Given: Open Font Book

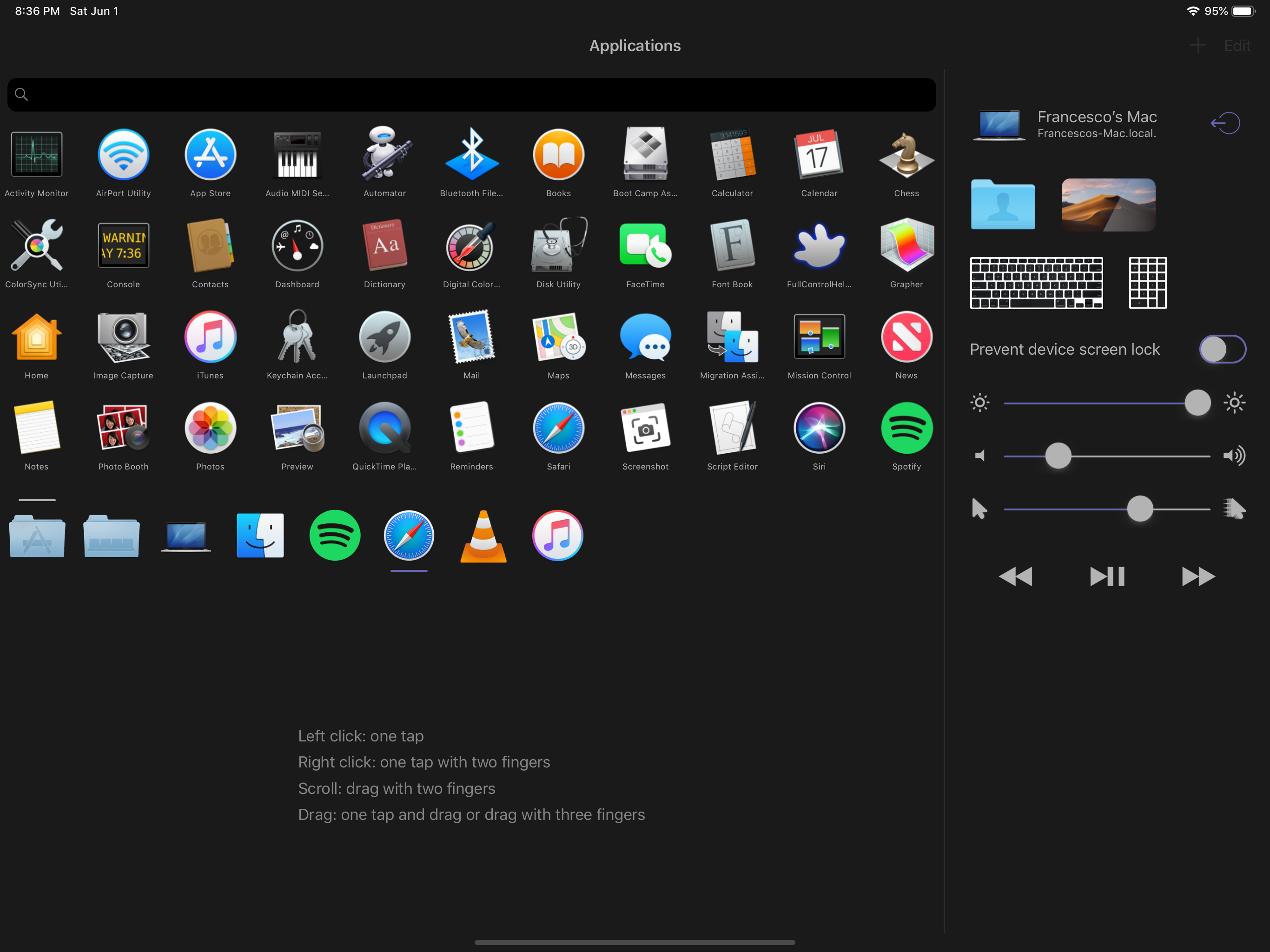Looking at the screenshot, I should (733, 246).
